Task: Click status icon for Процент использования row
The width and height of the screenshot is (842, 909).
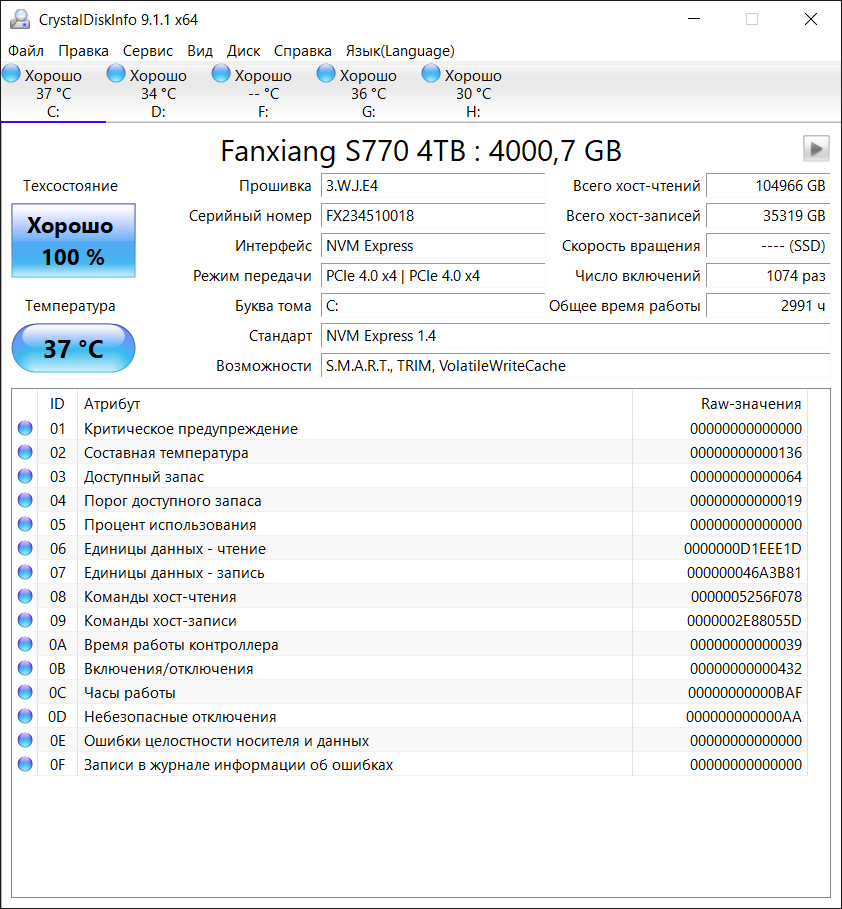Action: [25, 525]
